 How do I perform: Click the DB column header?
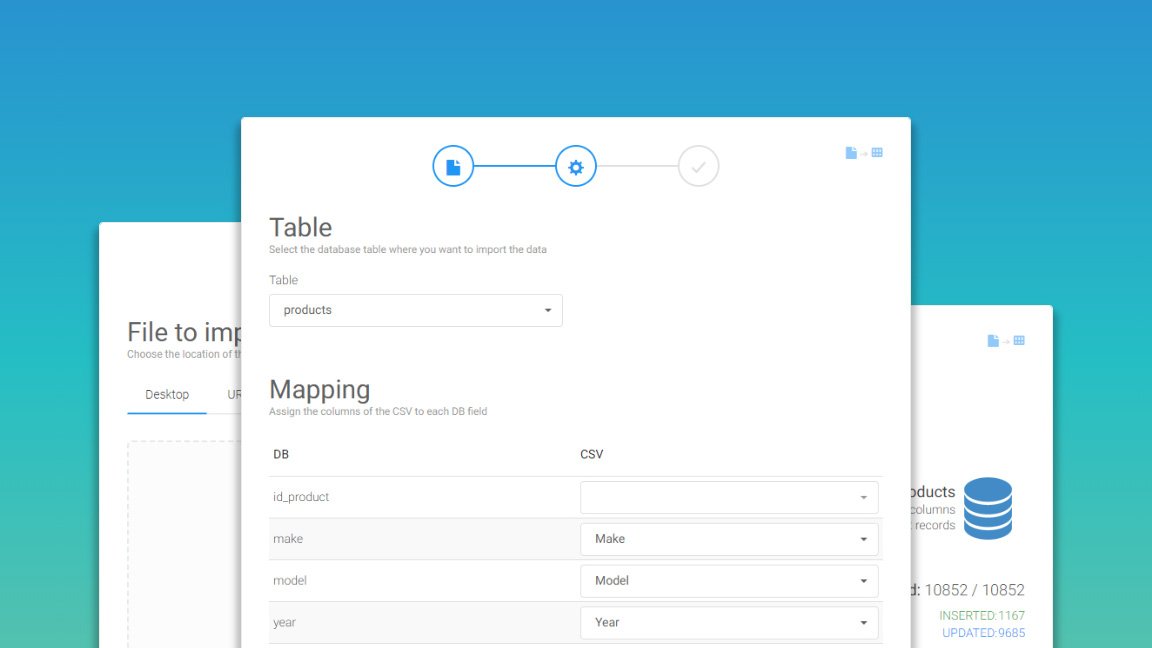pyautogui.click(x=281, y=455)
